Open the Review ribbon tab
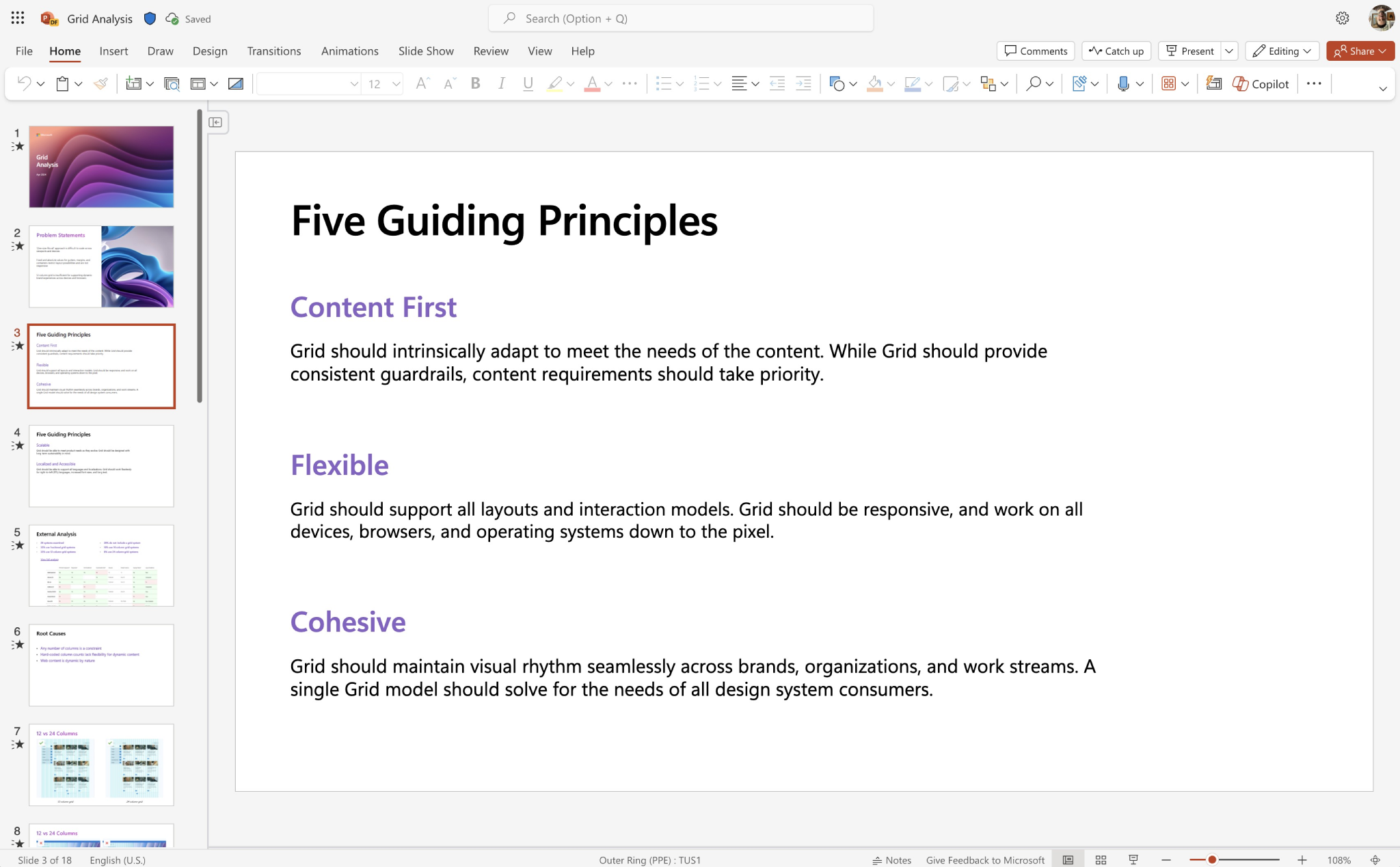The image size is (1400, 867). pyautogui.click(x=490, y=51)
